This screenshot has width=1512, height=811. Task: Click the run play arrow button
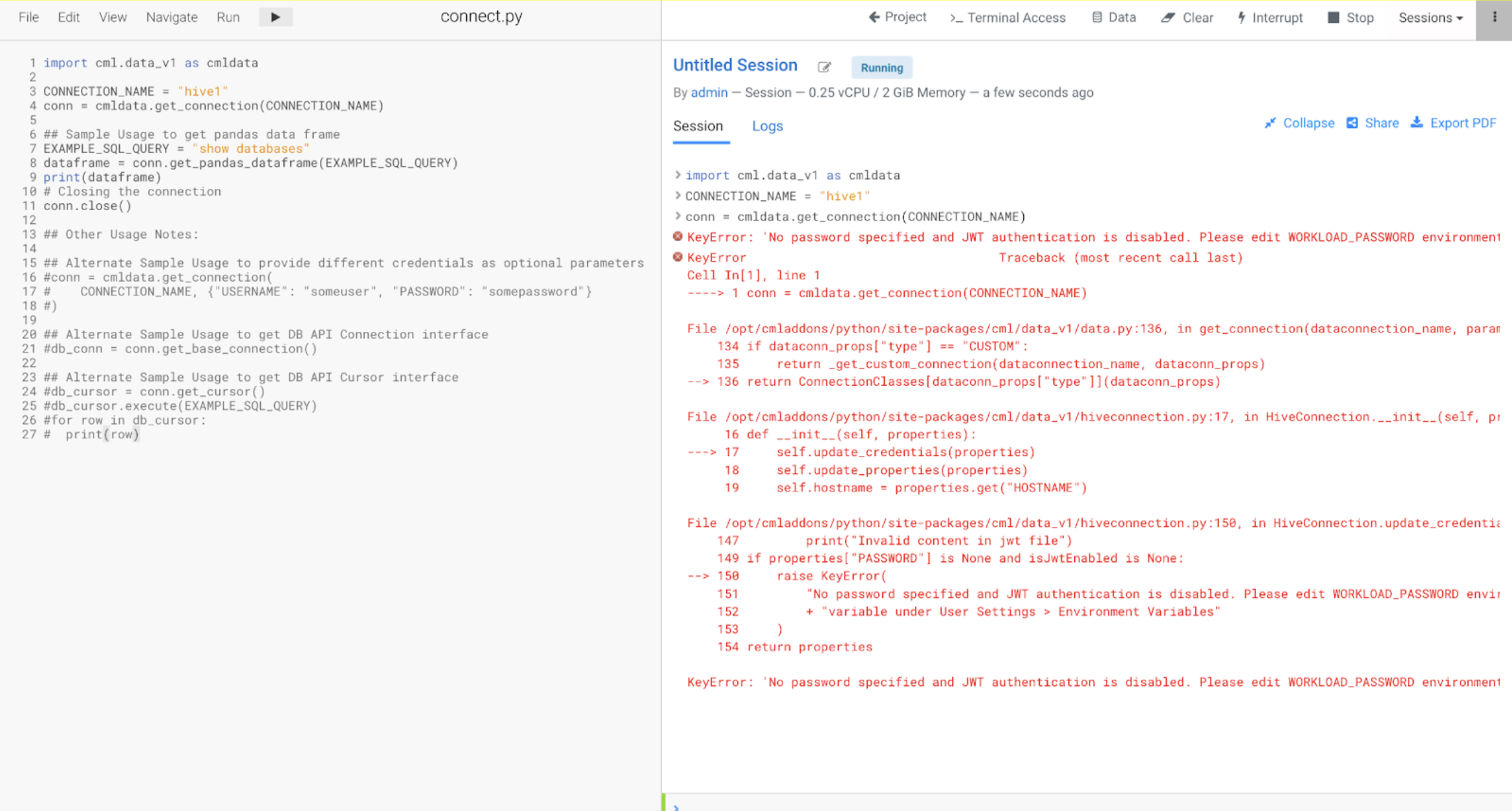275,17
